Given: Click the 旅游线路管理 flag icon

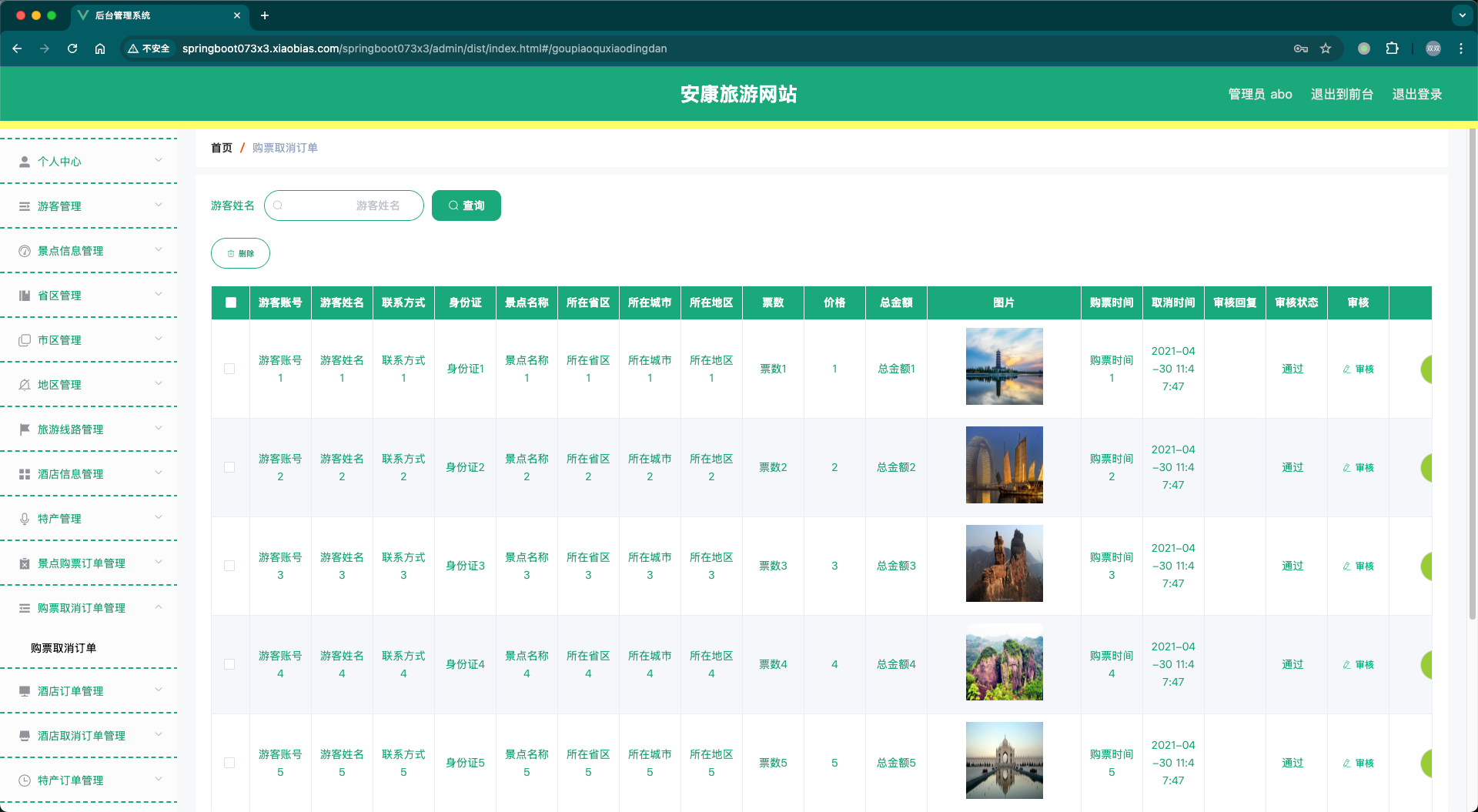Looking at the screenshot, I should pos(25,429).
